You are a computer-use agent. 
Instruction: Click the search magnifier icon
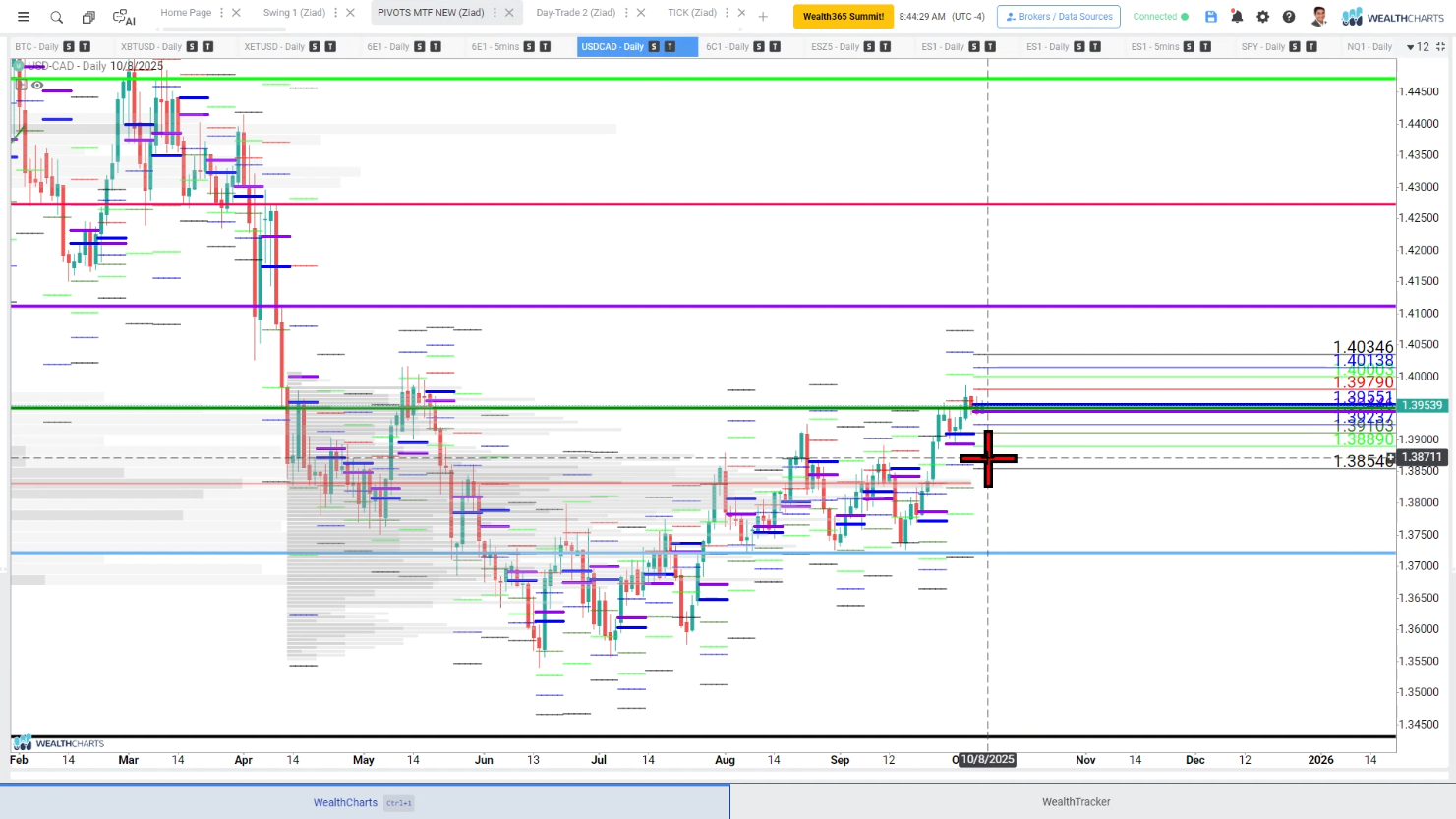[57, 17]
